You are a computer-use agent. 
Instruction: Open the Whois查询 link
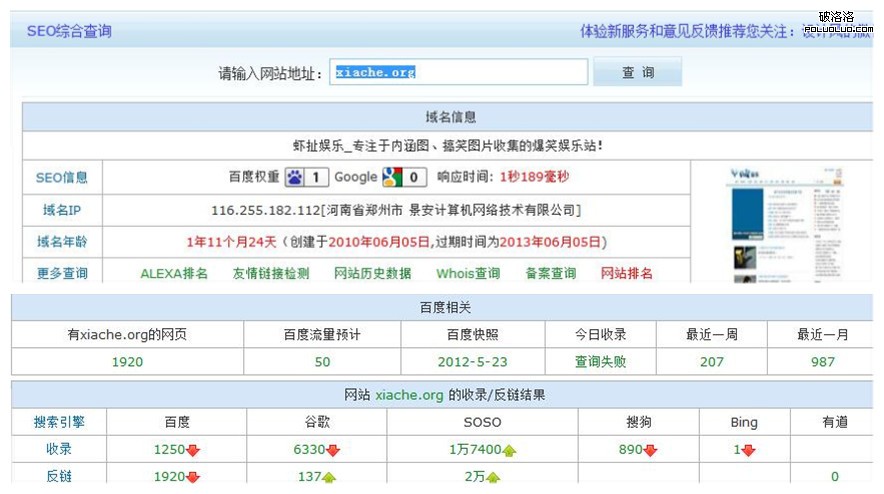(468, 273)
